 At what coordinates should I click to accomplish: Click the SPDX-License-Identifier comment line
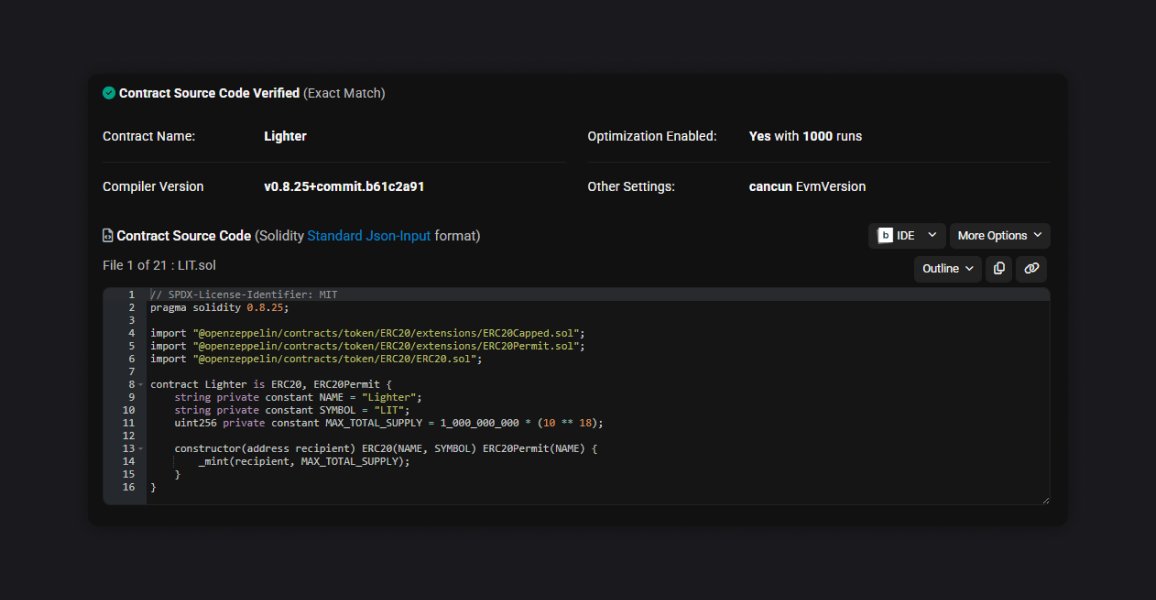click(244, 295)
